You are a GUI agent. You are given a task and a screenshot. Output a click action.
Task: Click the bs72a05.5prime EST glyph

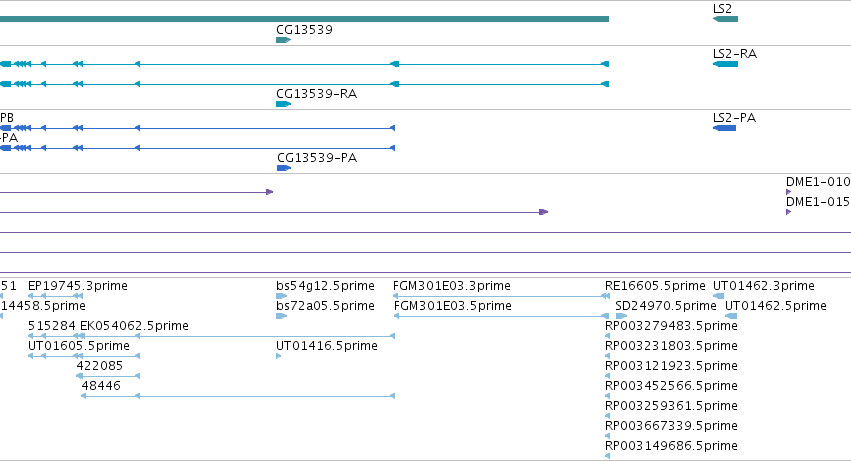click(281, 316)
